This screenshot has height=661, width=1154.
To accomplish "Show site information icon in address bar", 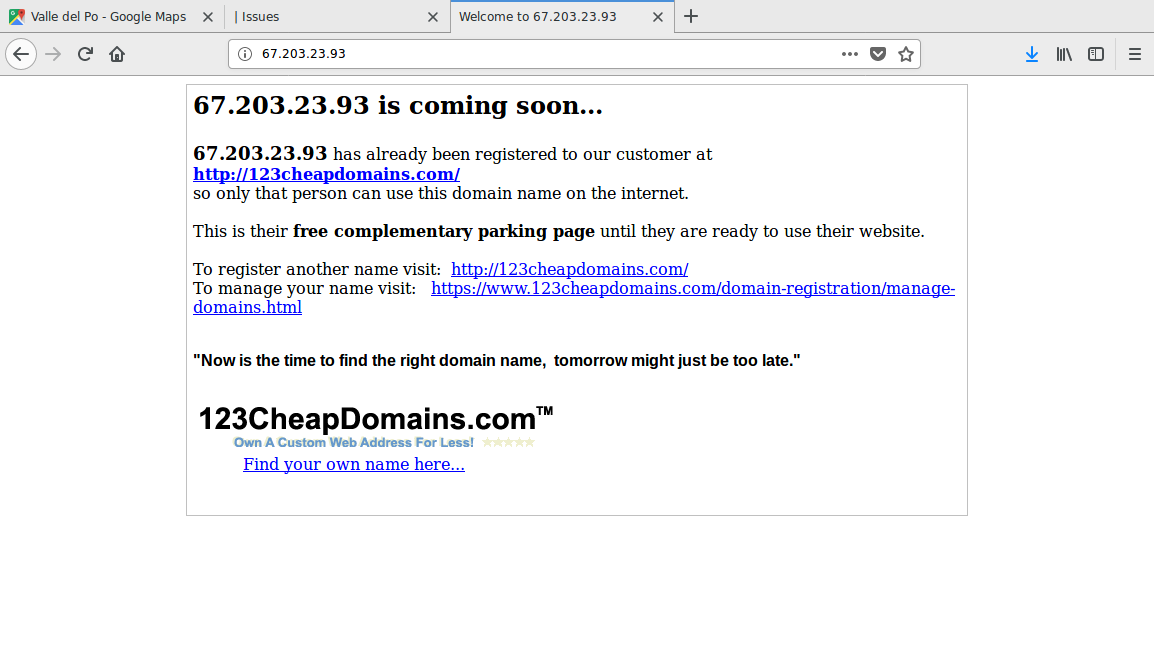I will coord(245,54).
